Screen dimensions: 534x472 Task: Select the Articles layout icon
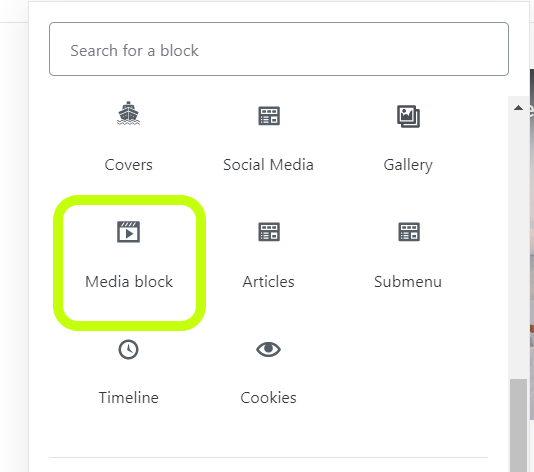(269, 232)
